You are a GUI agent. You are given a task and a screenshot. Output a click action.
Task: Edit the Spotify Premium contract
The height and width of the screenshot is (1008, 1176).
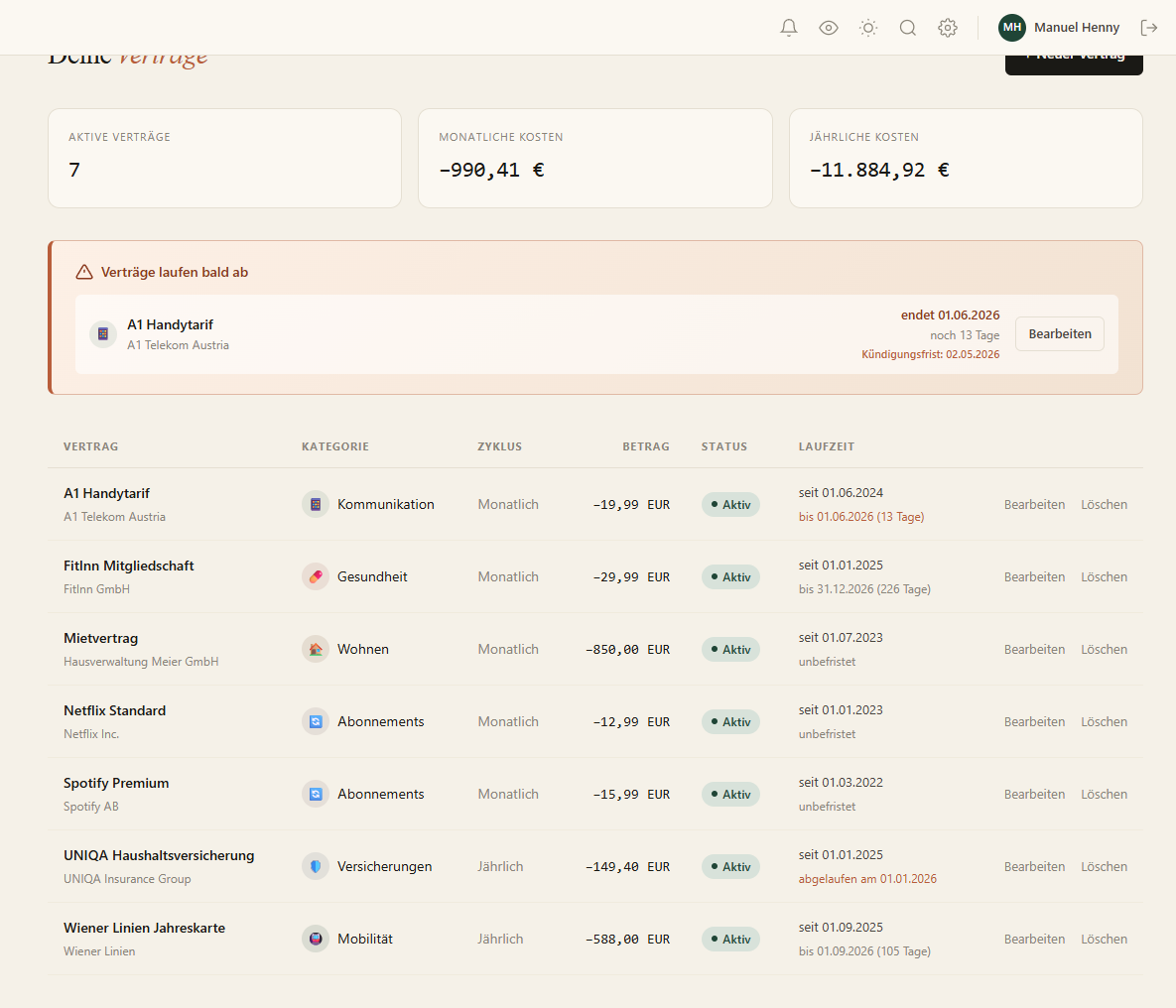click(x=1034, y=795)
